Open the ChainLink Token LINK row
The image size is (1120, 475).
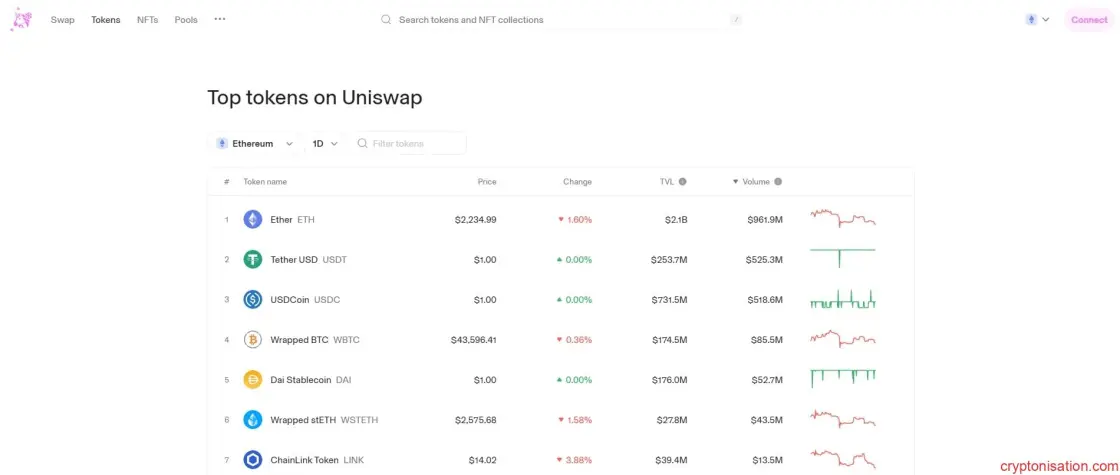561,458
